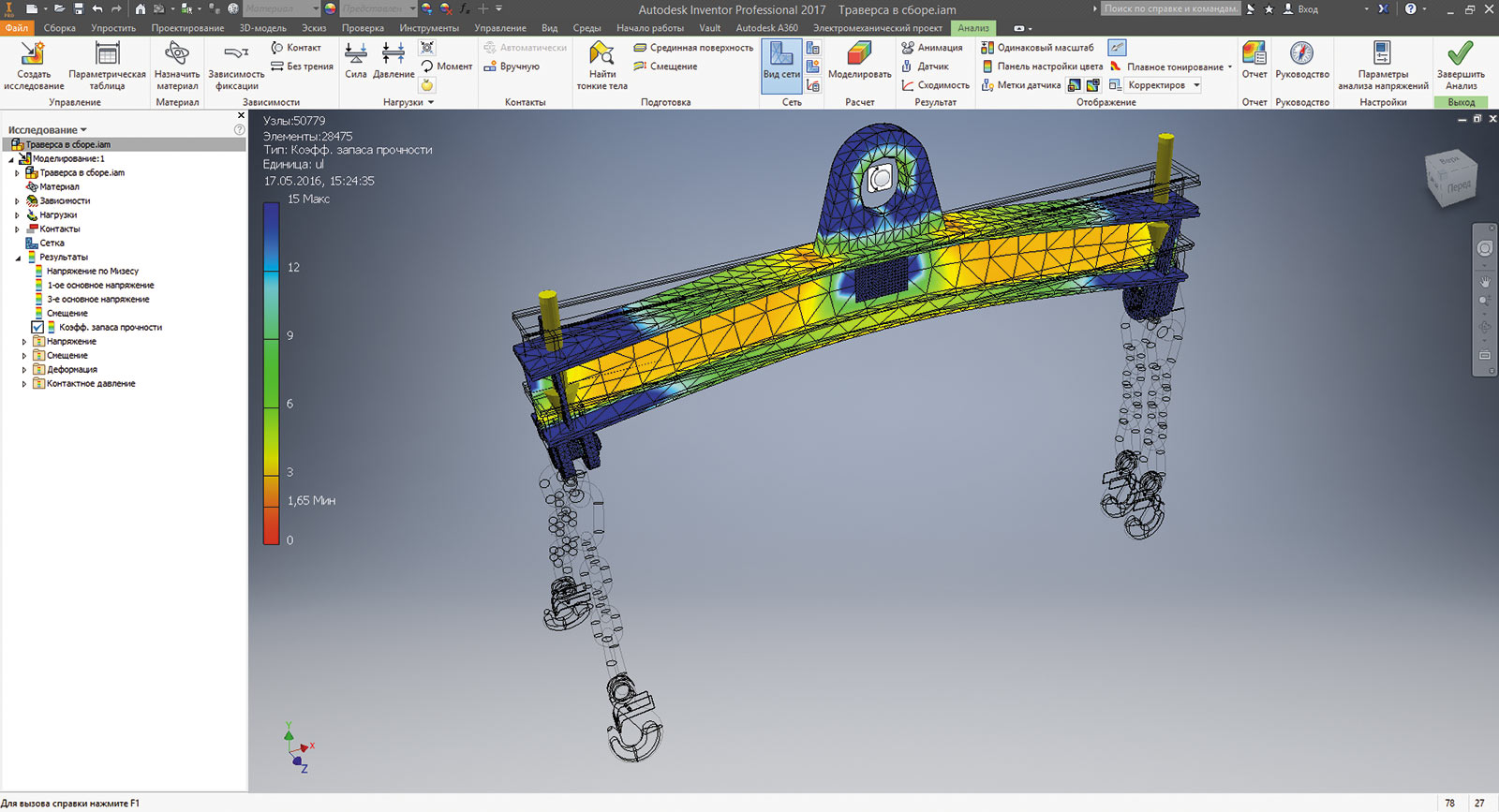The width and height of the screenshot is (1499, 812).
Task: Add a Момент load
Action: click(447, 66)
